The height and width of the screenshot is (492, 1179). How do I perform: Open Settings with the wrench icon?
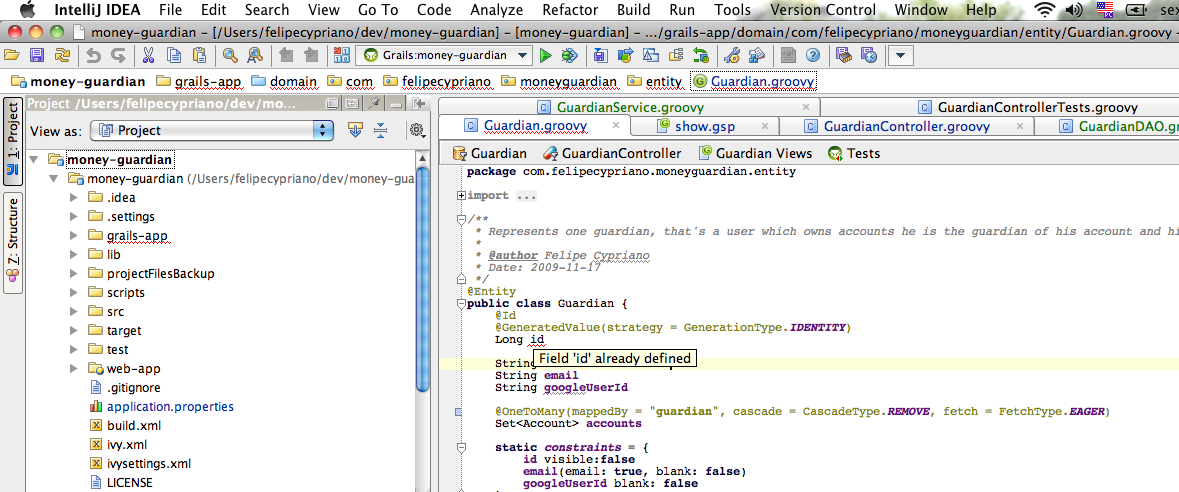pos(732,55)
